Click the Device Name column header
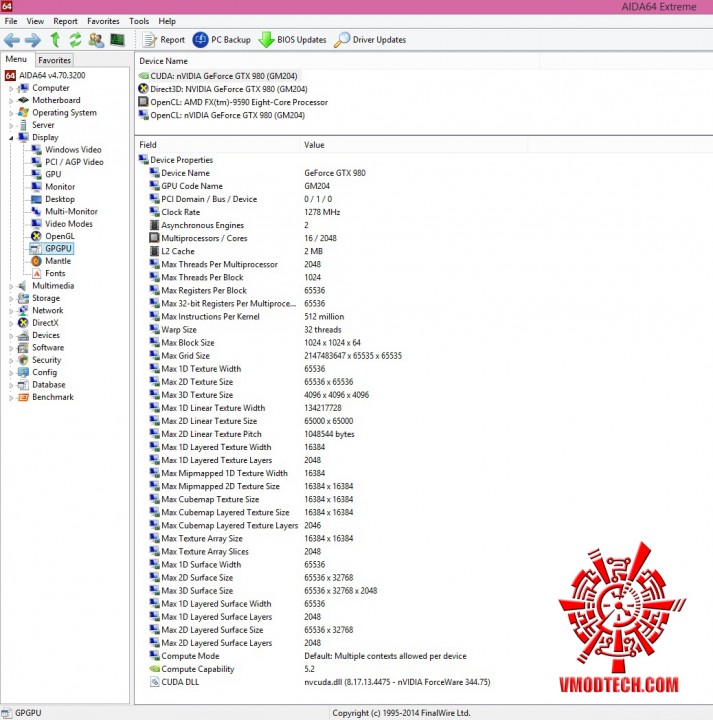Viewport: 713px width, 720px height. (337, 61)
